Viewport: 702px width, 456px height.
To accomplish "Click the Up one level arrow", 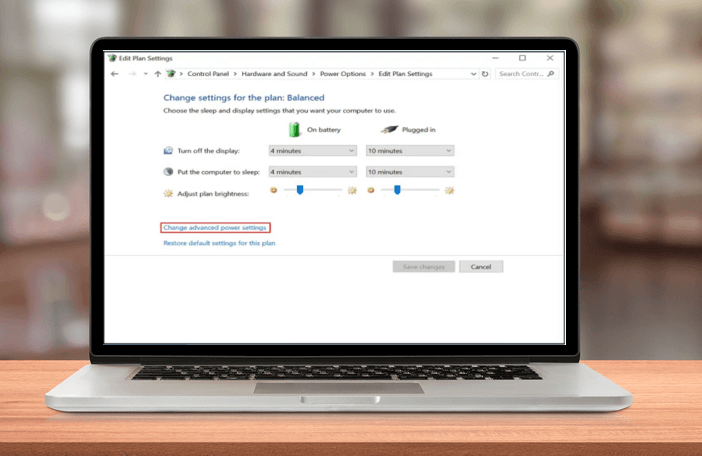I will pyautogui.click(x=157, y=74).
